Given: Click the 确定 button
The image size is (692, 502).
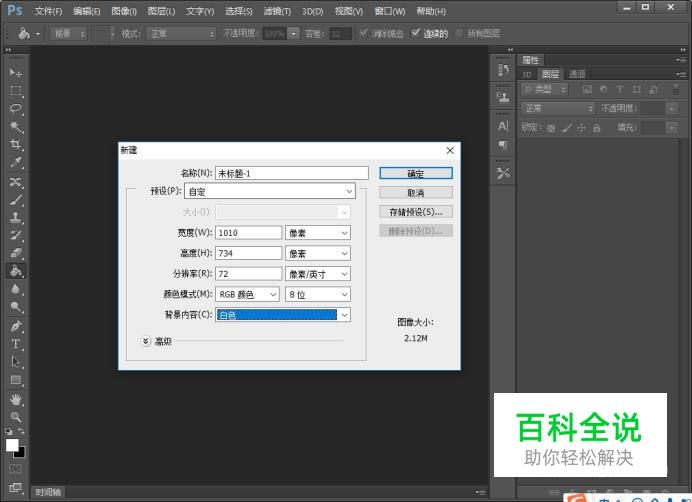Looking at the screenshot, I should click(x=416, y=173).
